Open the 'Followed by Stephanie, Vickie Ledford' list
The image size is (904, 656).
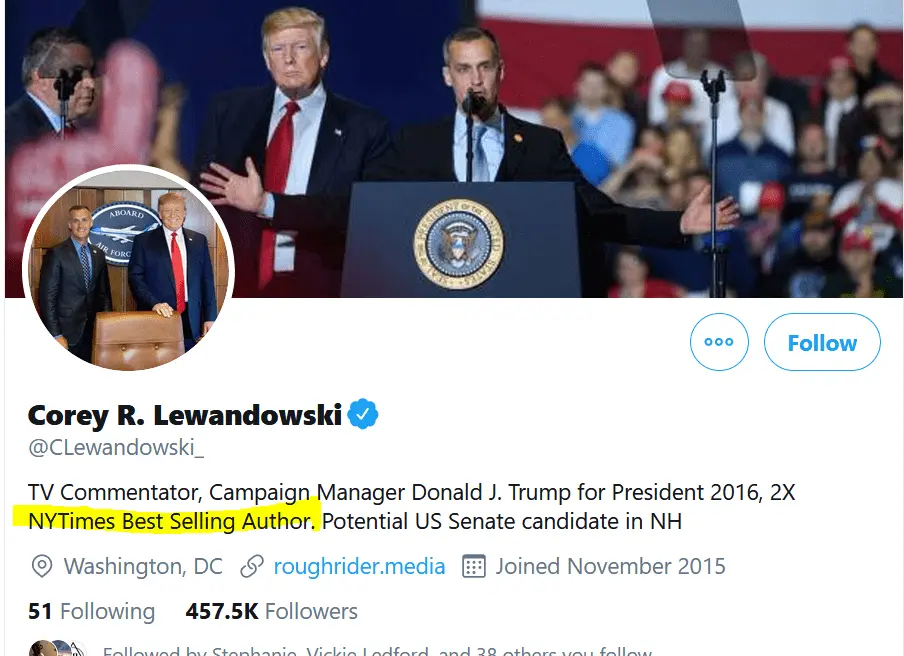[377, 650]
